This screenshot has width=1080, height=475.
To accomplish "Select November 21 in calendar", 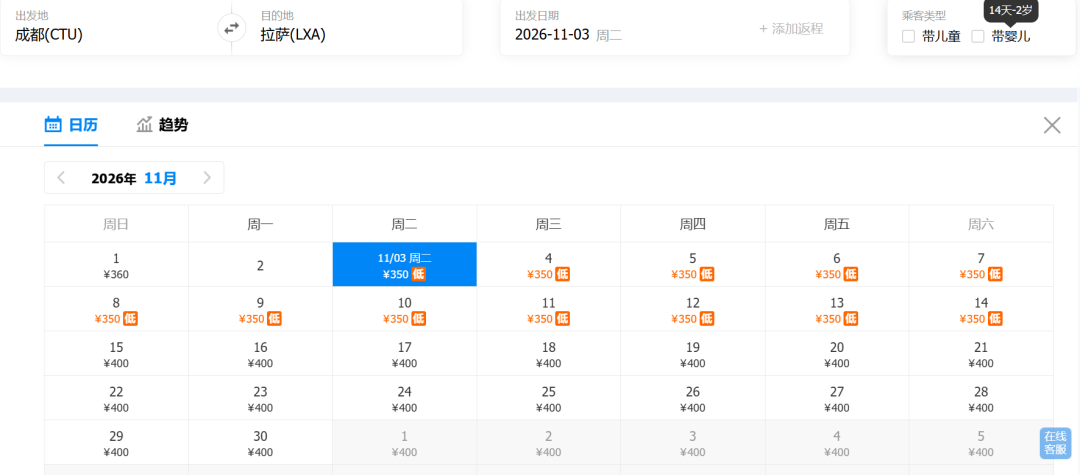I will point(981,354).
